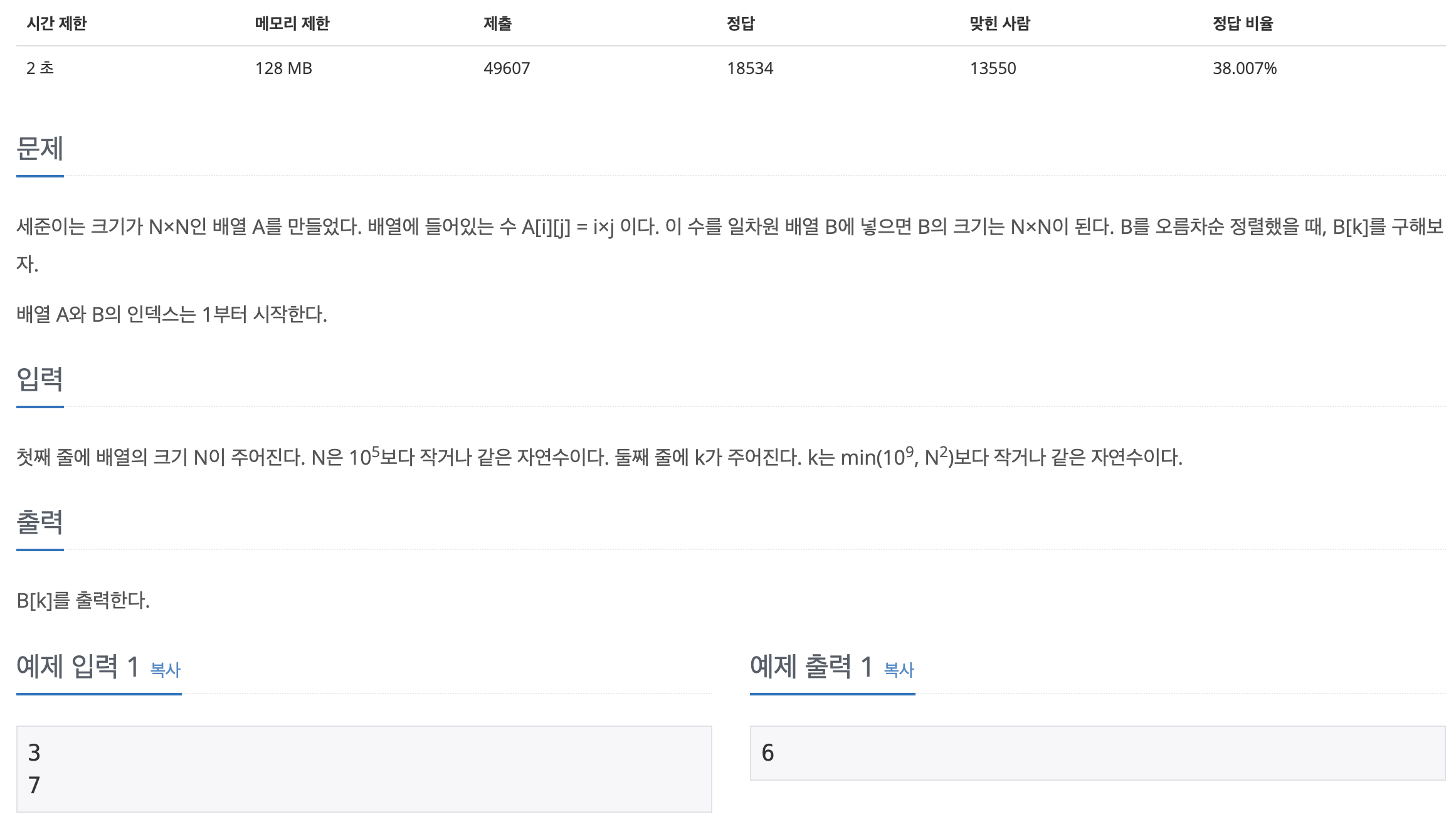The width and height of the screenshot is (1456, 824).
Task: Click the submission count 49607
Action: point(507,68)
